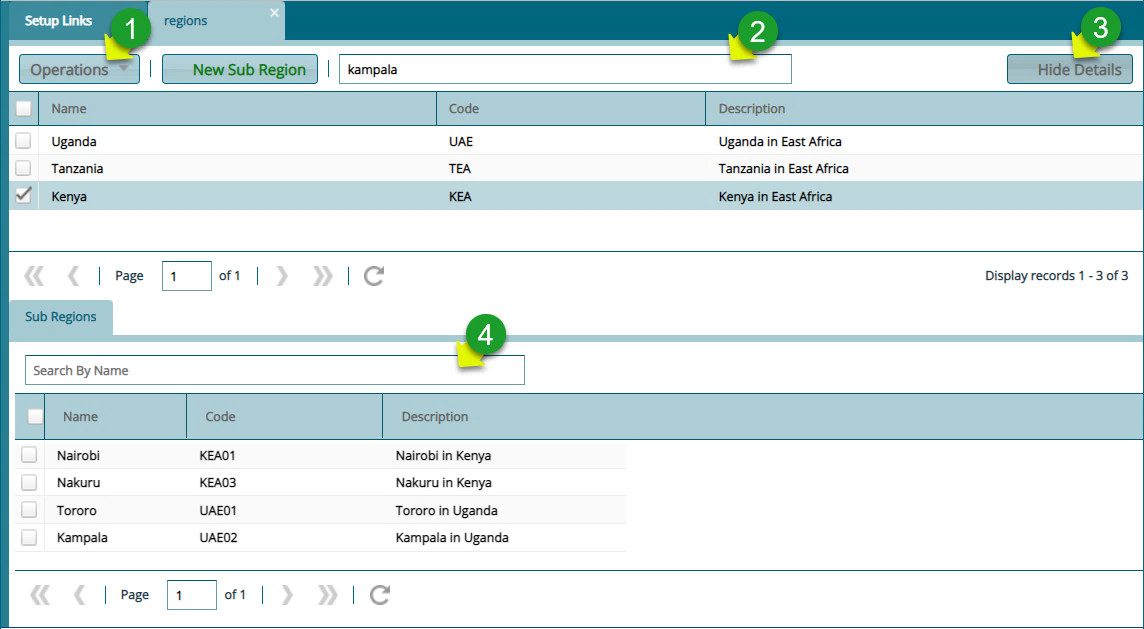Select the Sub Regions tab
Screen dimensions: 1144x629
61,317
